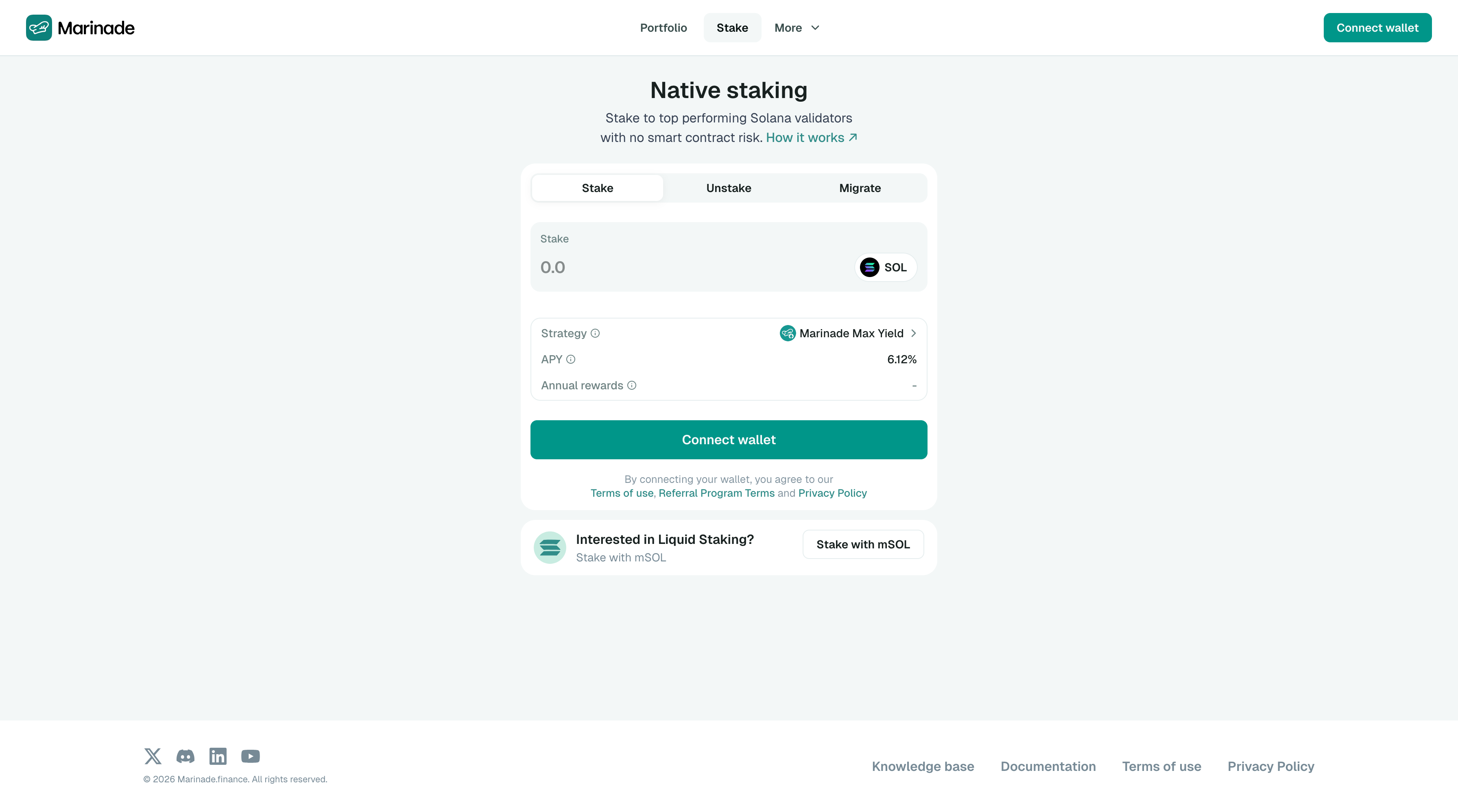The height and width of the screenshot is (812, 1458).
Task: Open the How it works link
Action: [x=811, y=138]
